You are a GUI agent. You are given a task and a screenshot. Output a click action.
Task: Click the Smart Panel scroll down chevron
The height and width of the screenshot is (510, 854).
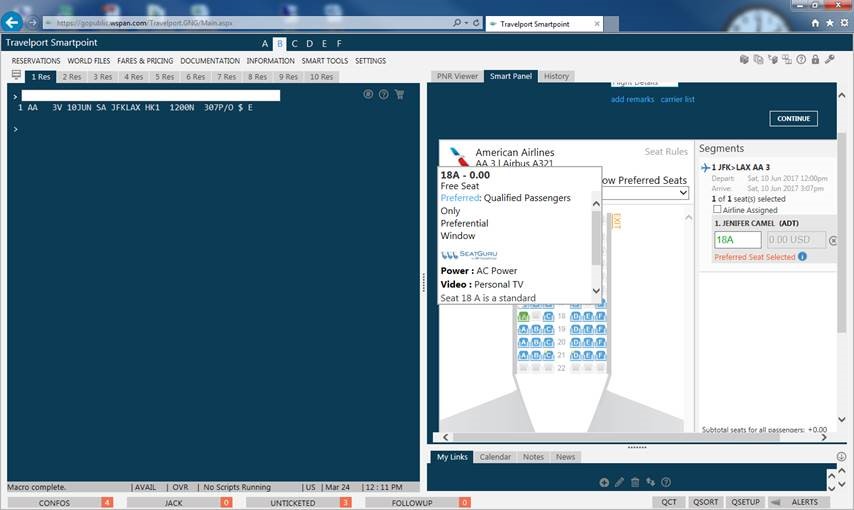tap(841, 420)
